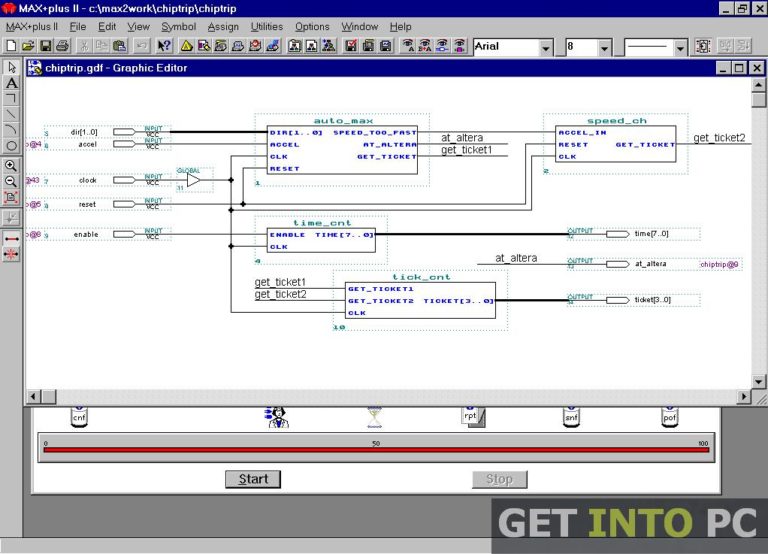Open the File menu
This screenshot has width=768, height=554.
[77, 26]
